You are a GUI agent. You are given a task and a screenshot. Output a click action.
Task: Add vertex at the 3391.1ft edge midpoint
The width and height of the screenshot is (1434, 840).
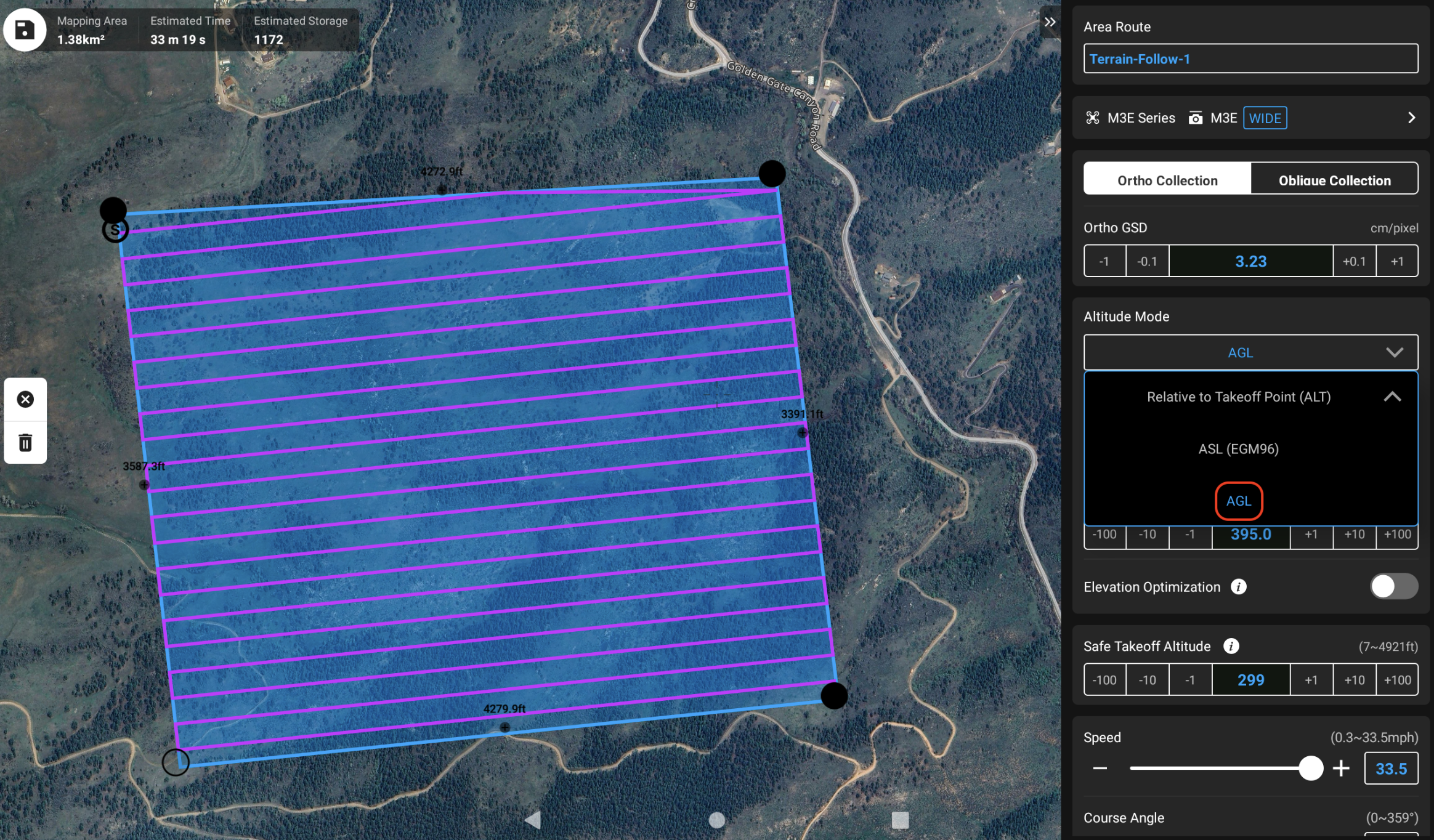tap(802, 432)
